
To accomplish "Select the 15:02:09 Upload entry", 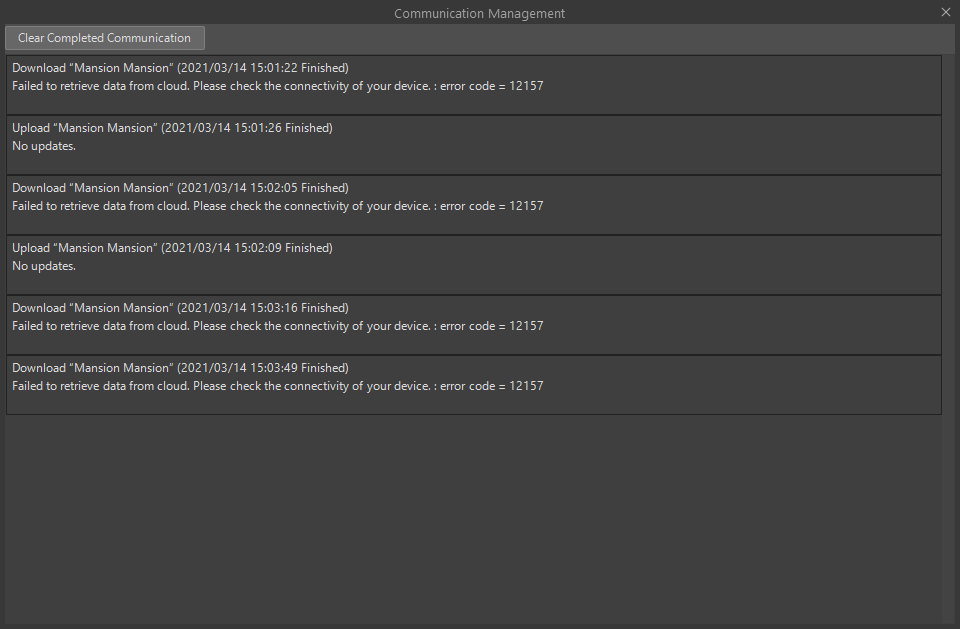I will click(473, 265).
